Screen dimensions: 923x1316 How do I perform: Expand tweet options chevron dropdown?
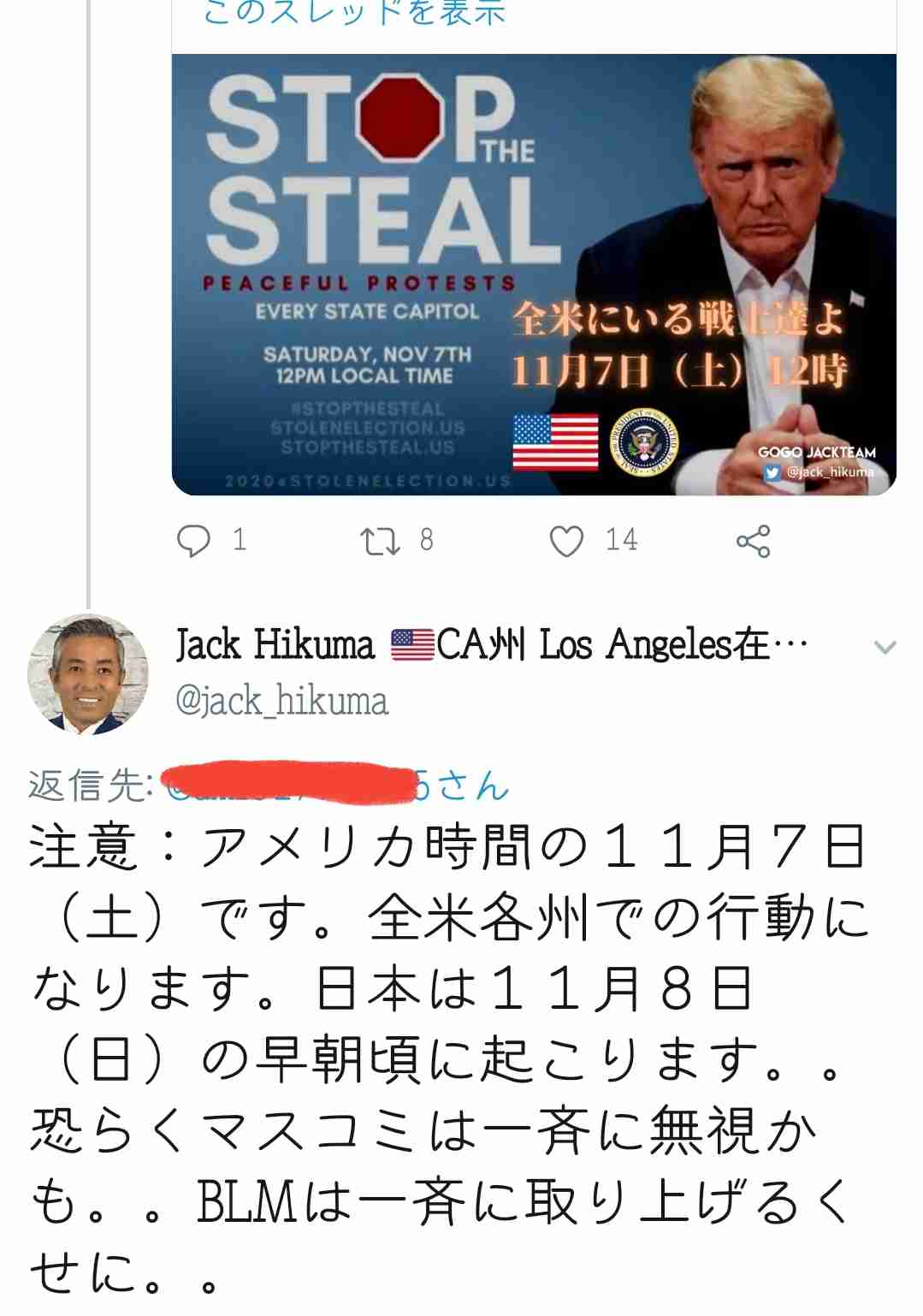(x=885, y=648)
